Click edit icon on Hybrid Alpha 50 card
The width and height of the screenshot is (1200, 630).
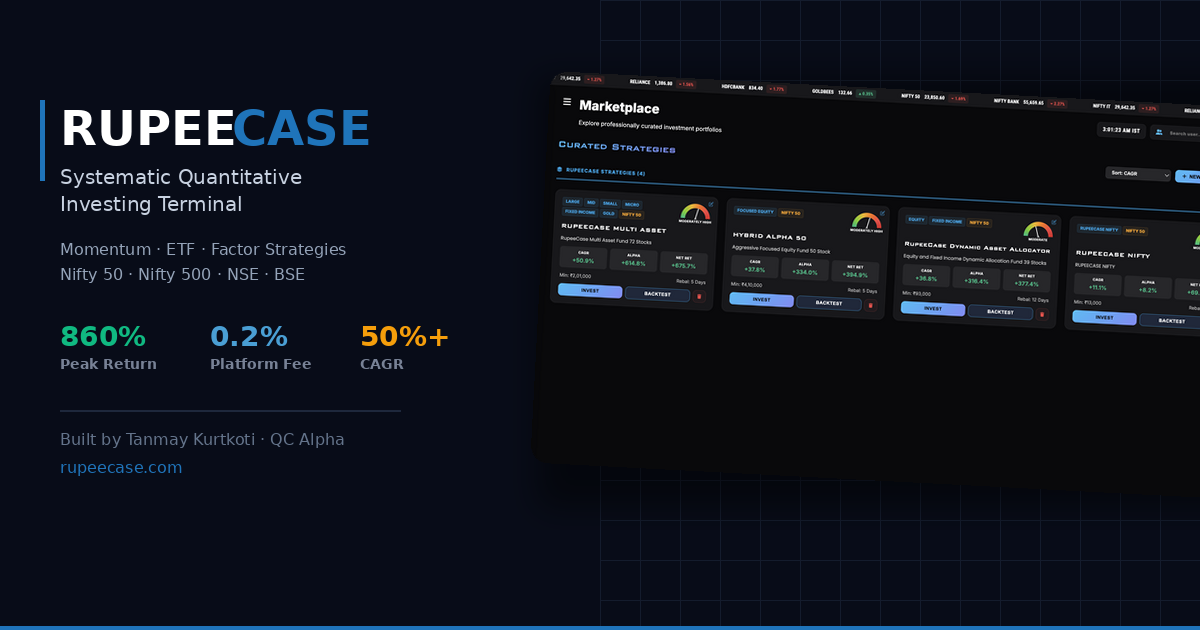[x=883, y=213]
